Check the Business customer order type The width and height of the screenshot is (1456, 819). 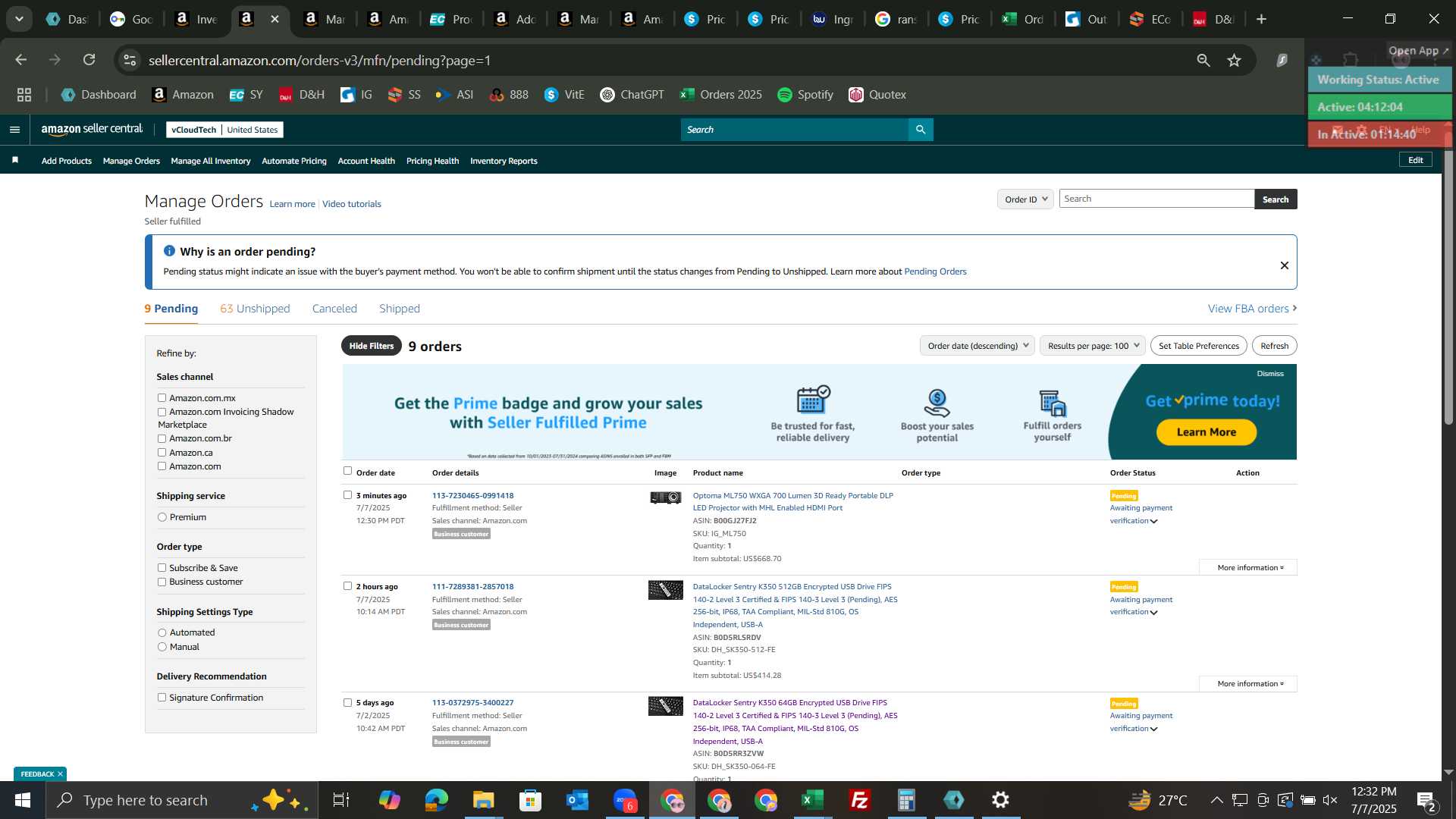(x=162, y=582)
